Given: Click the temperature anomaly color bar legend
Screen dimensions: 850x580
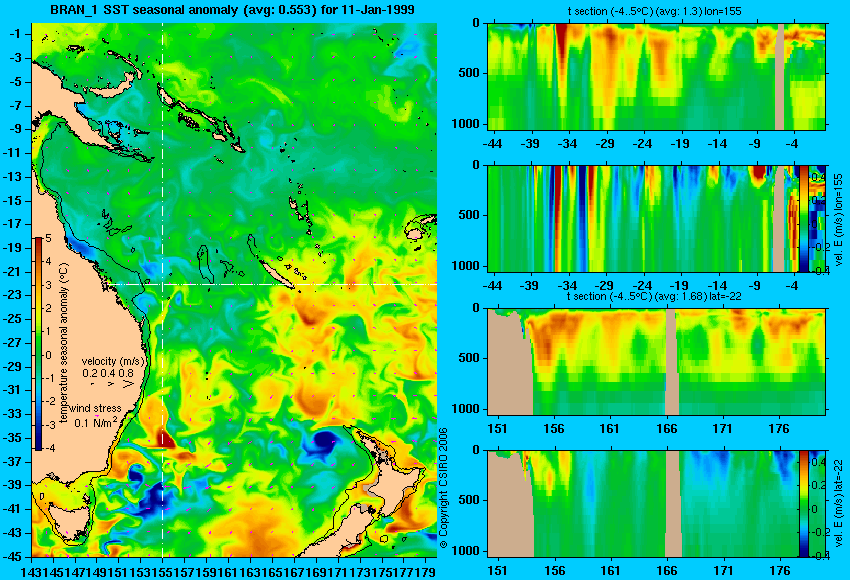Looking at the screenshot, I should (x=38, y=343).
